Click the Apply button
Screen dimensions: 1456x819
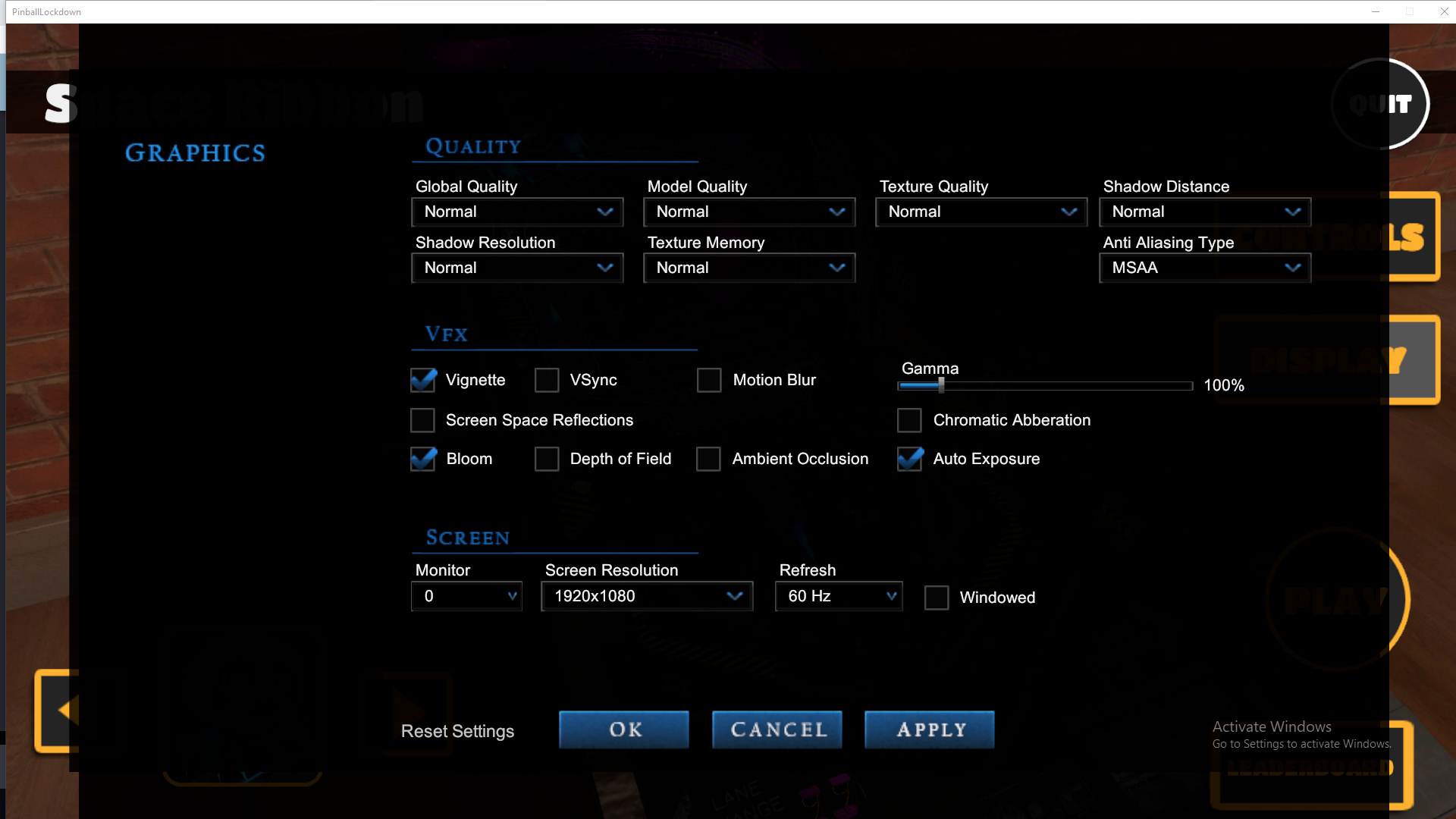pyautogui.click(x=930, y=730)
